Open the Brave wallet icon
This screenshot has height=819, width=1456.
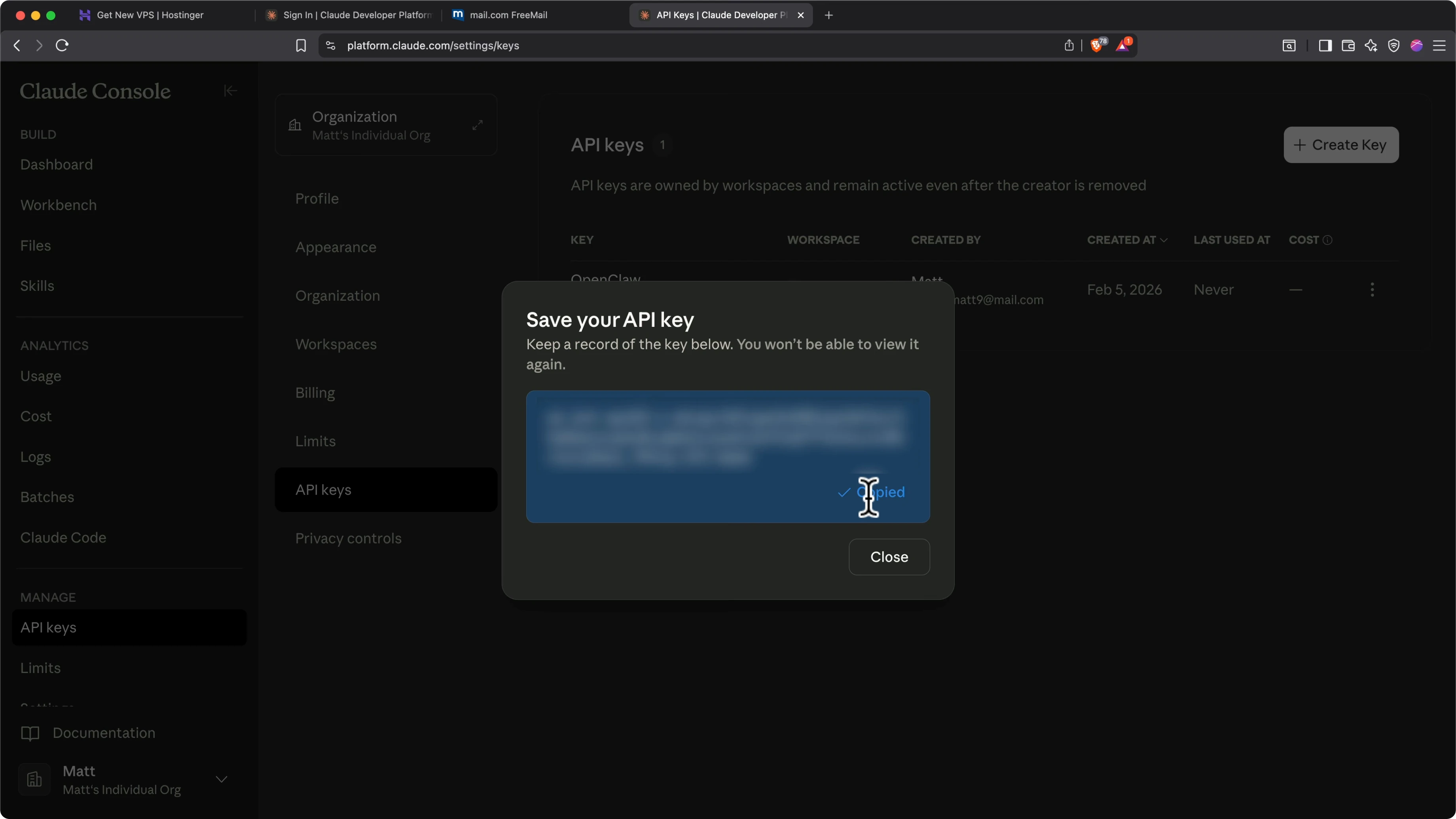pos(1348,45)
